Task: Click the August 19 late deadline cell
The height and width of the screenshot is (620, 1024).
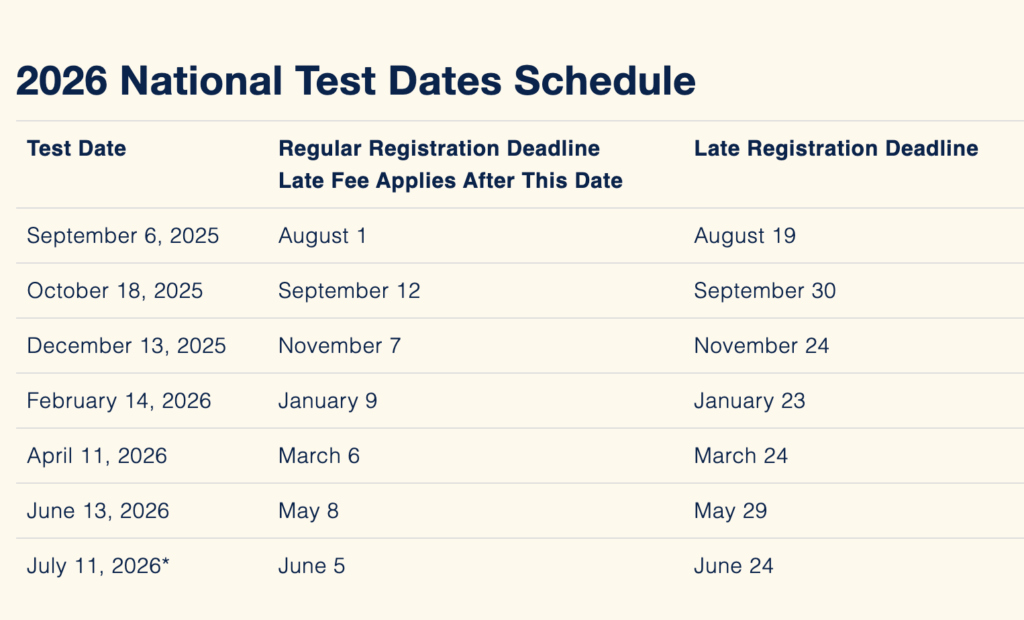Action: pyautogui.click(x=744, y=236)
